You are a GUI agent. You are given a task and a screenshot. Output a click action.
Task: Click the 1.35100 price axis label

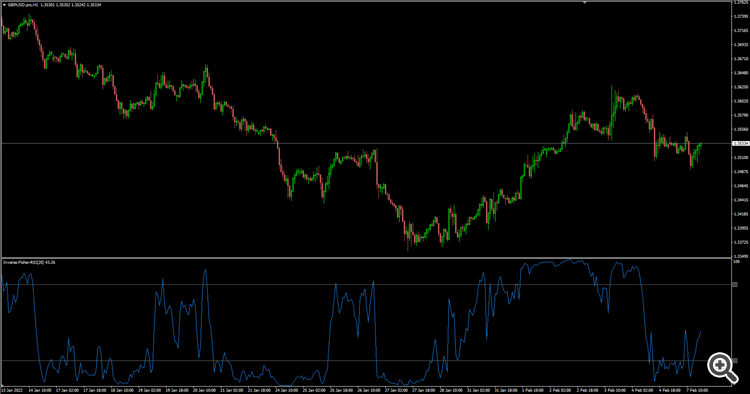click(x=741, y=157)
